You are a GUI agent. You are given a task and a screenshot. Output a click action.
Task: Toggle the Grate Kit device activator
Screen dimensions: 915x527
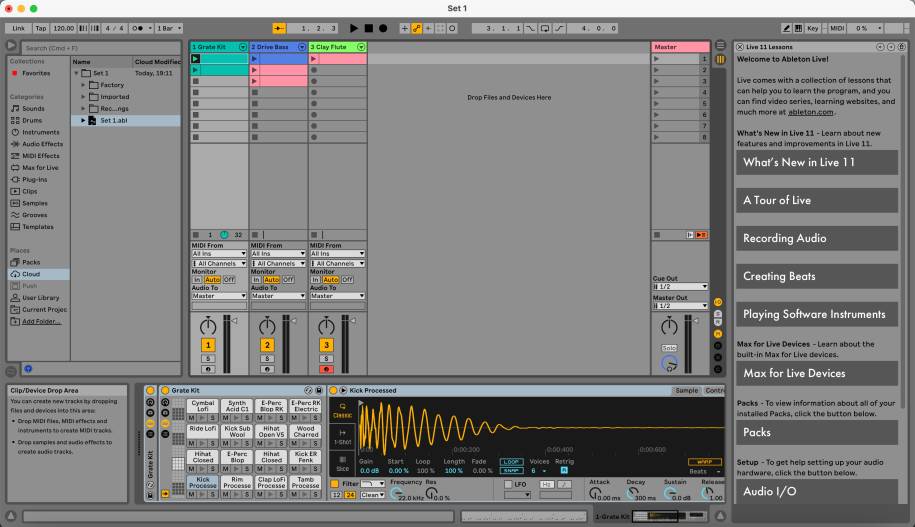165,390
